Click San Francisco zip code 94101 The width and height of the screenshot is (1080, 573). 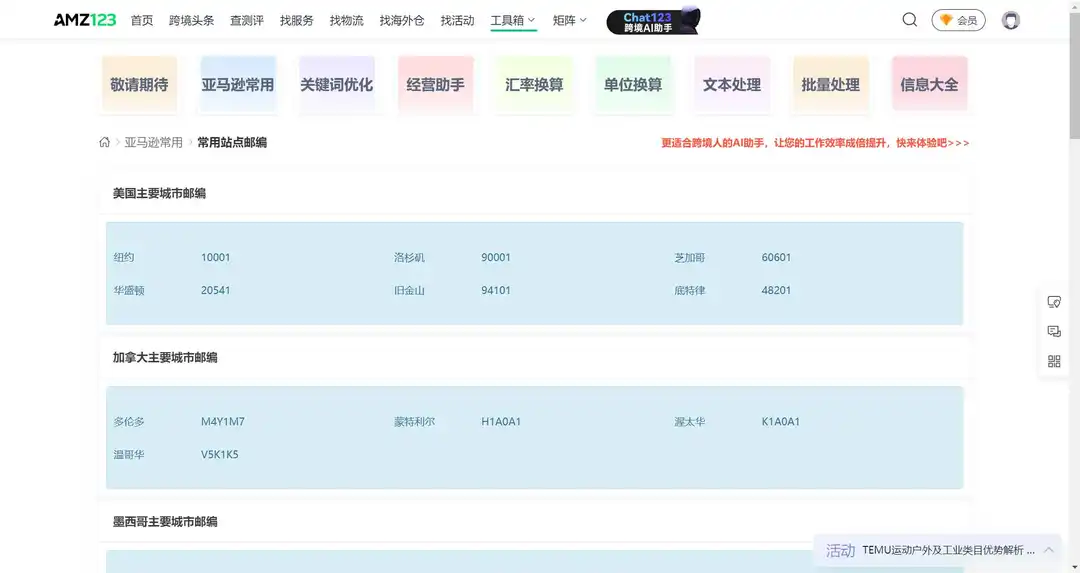click(x=496, y=290)
